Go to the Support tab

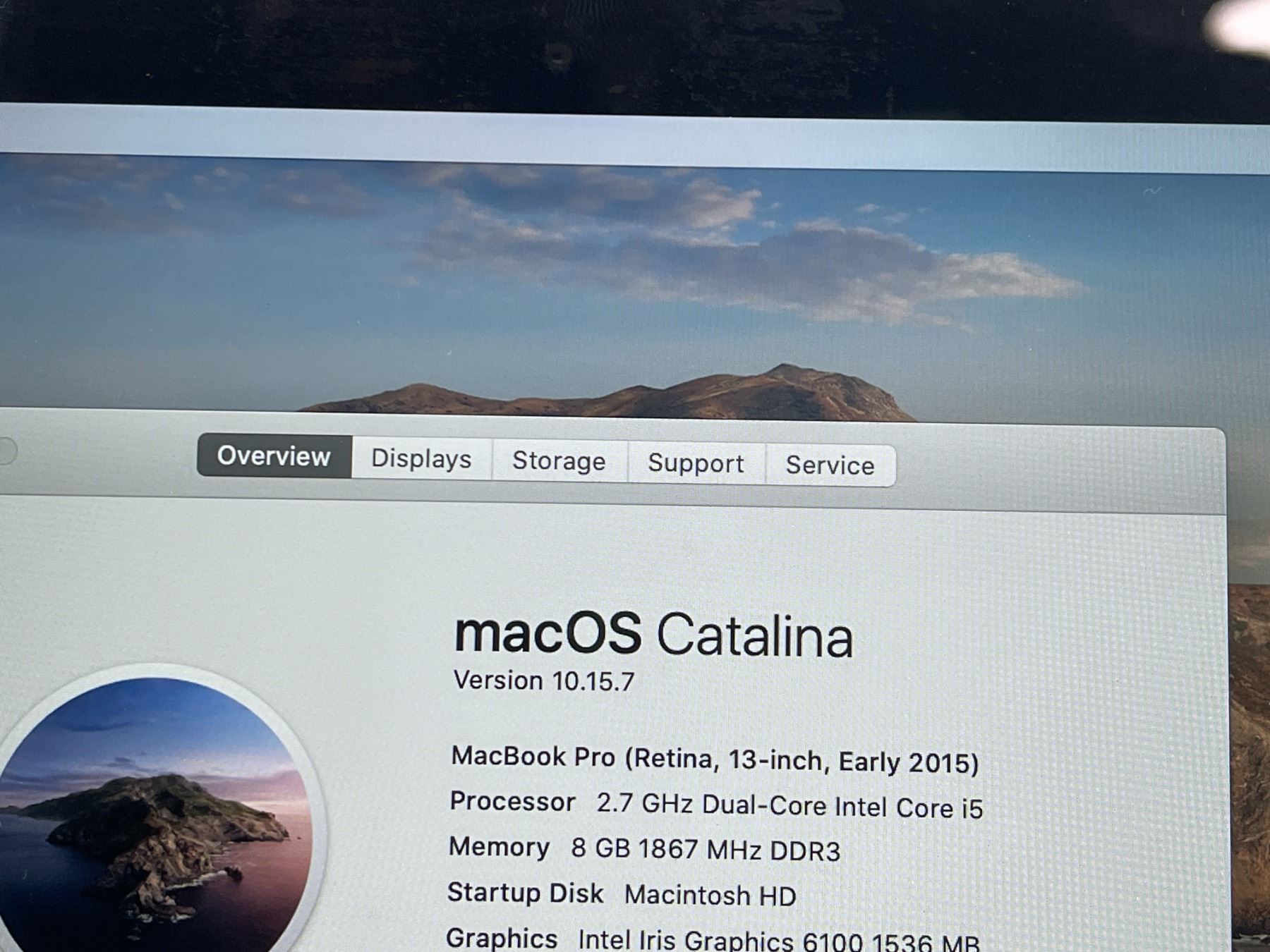click(696, 463)
